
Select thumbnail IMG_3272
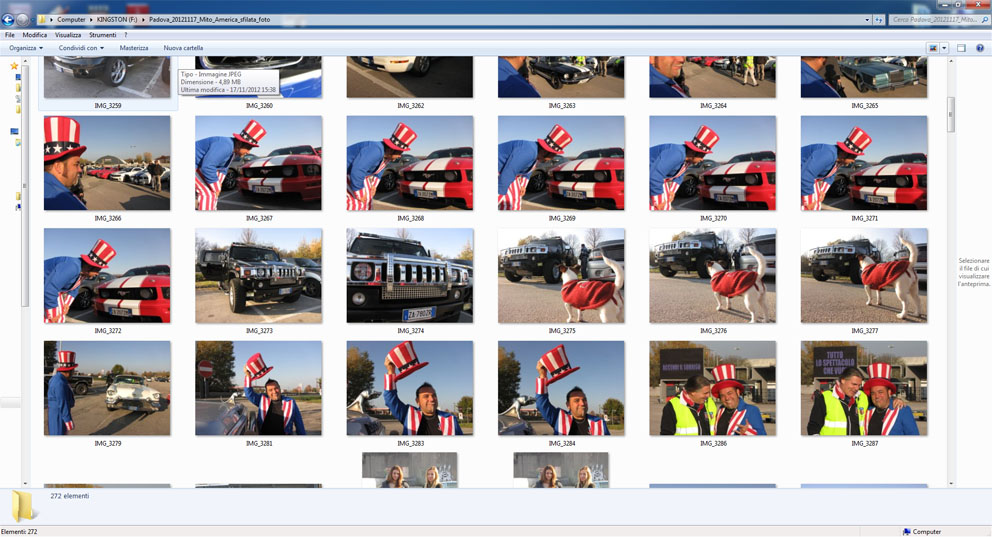[x=107, y=275]
